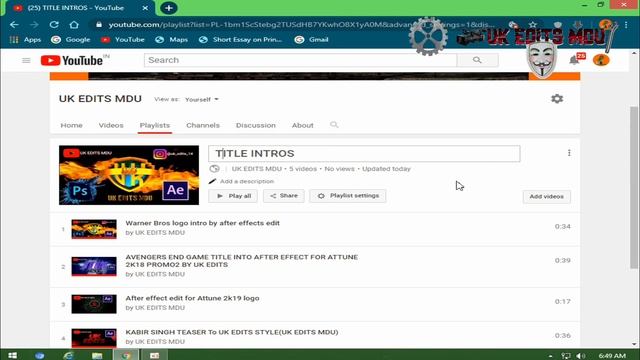Click the 0:34 duration text
Viewport: 640px width, 360px height.
click(x=562, y=227)
